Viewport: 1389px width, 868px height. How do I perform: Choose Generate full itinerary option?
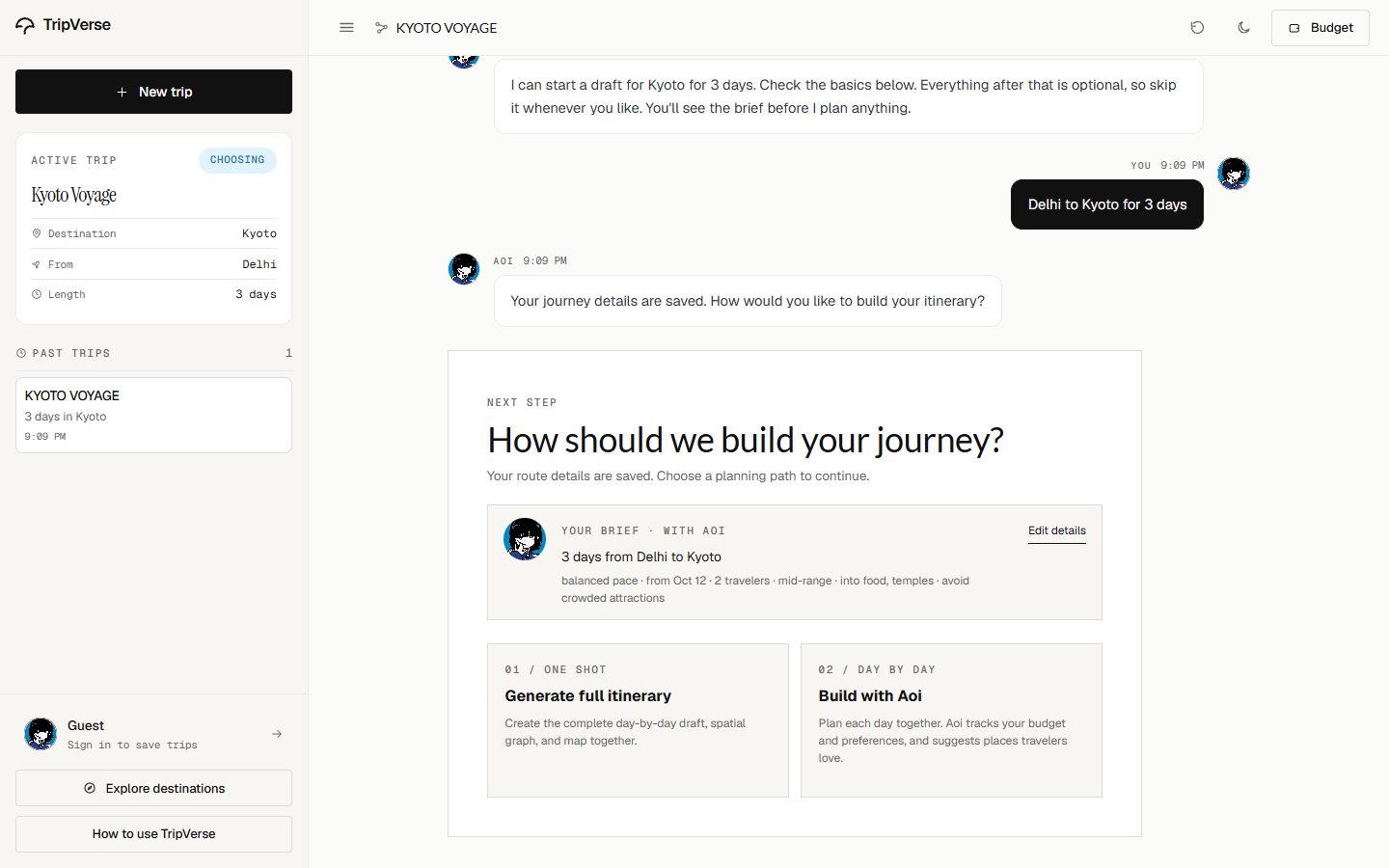click(x=638, y=720)
